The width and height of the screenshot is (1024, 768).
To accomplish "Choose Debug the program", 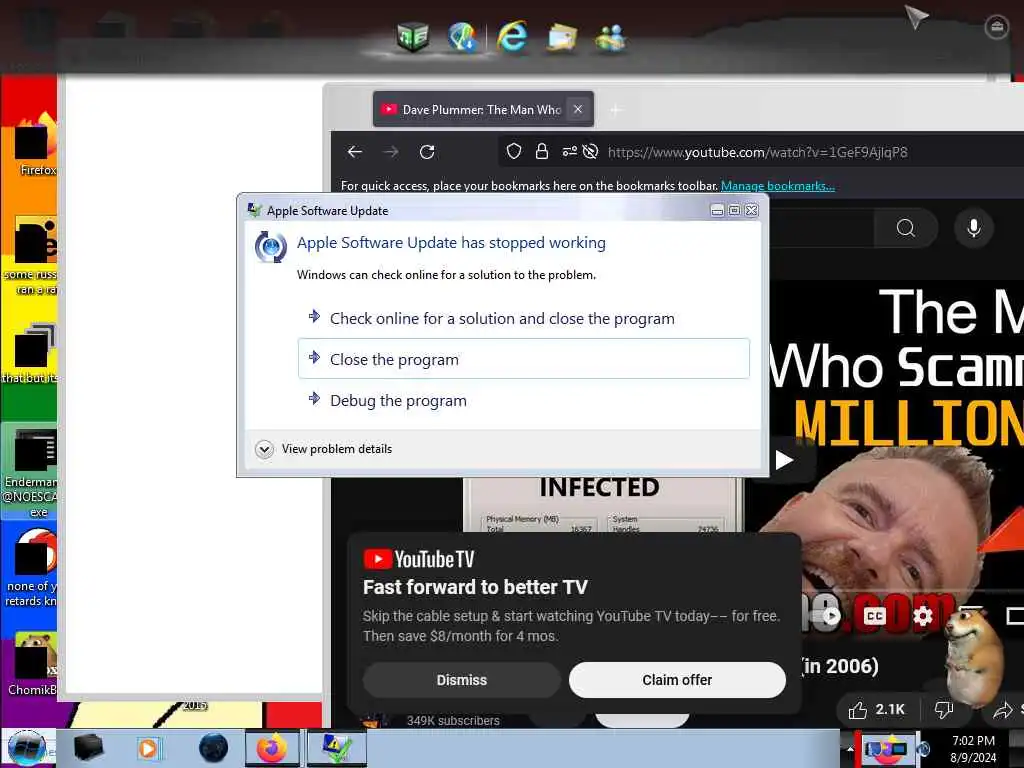I will pyautogui.click(x=524, y=400).
